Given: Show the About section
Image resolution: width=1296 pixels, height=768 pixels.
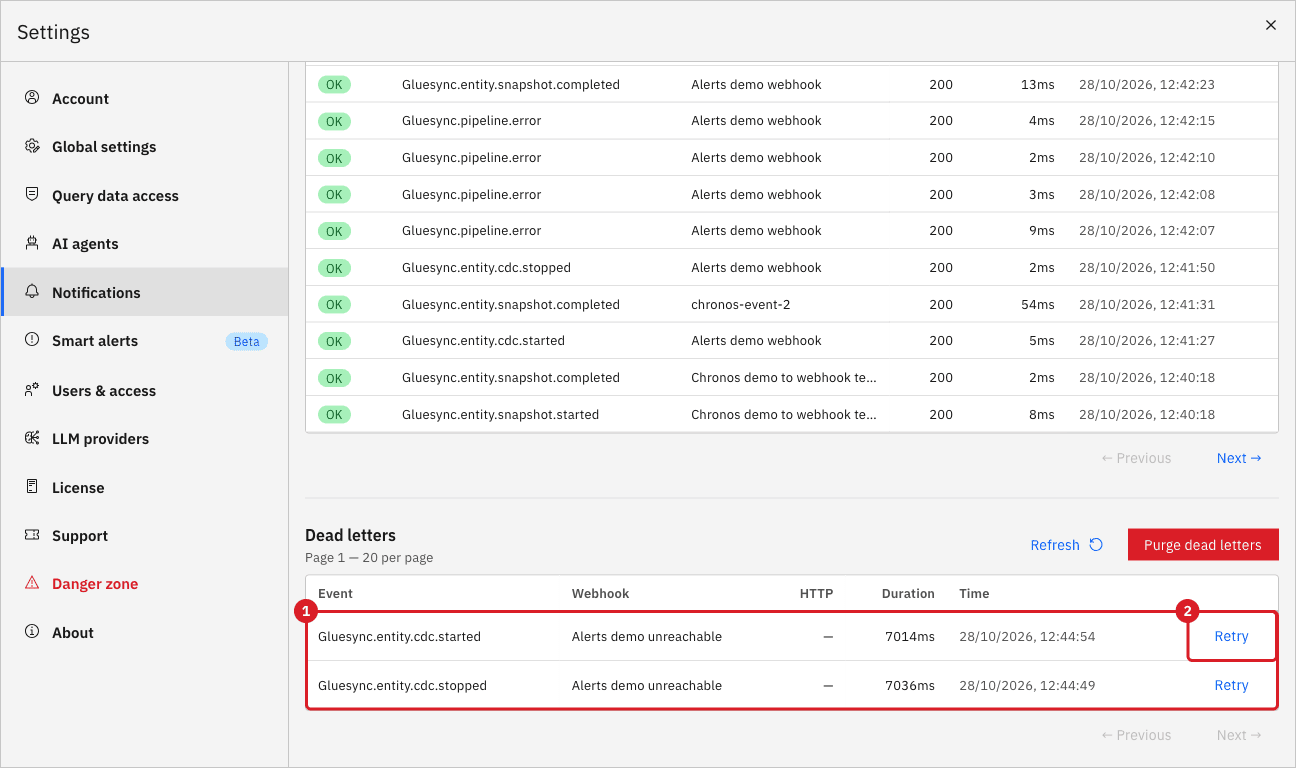Looking at the screenshot, I should [x=145, y=632].
